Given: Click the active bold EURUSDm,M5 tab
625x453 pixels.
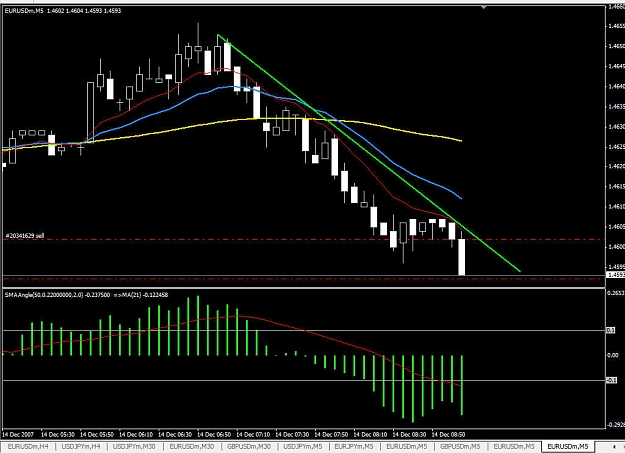Looking at the screenshot, I should pyautogui.click(x=568, y=447).
